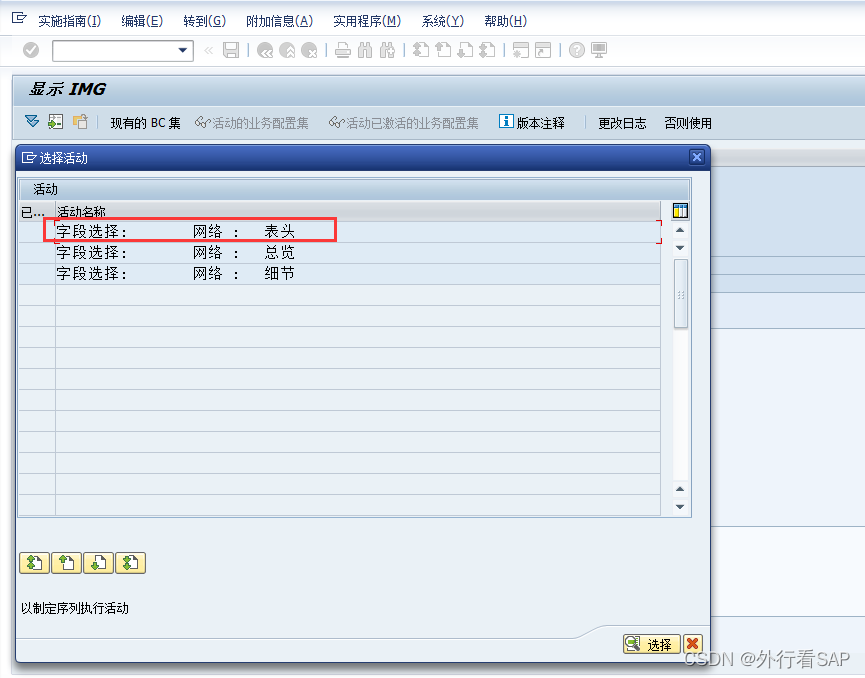This screenshot has height=678, width=865.
Task: Click the bottom scroll-down arrow of the list
Action: 680,507
